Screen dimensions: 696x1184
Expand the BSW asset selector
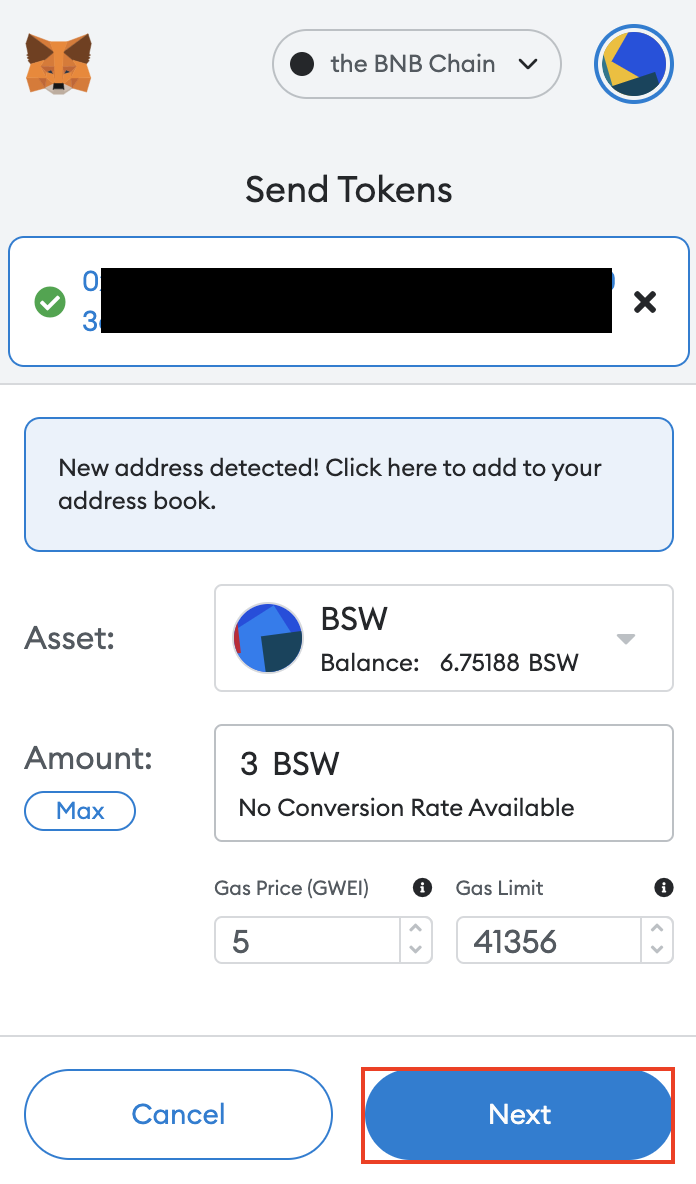[444, 638]
